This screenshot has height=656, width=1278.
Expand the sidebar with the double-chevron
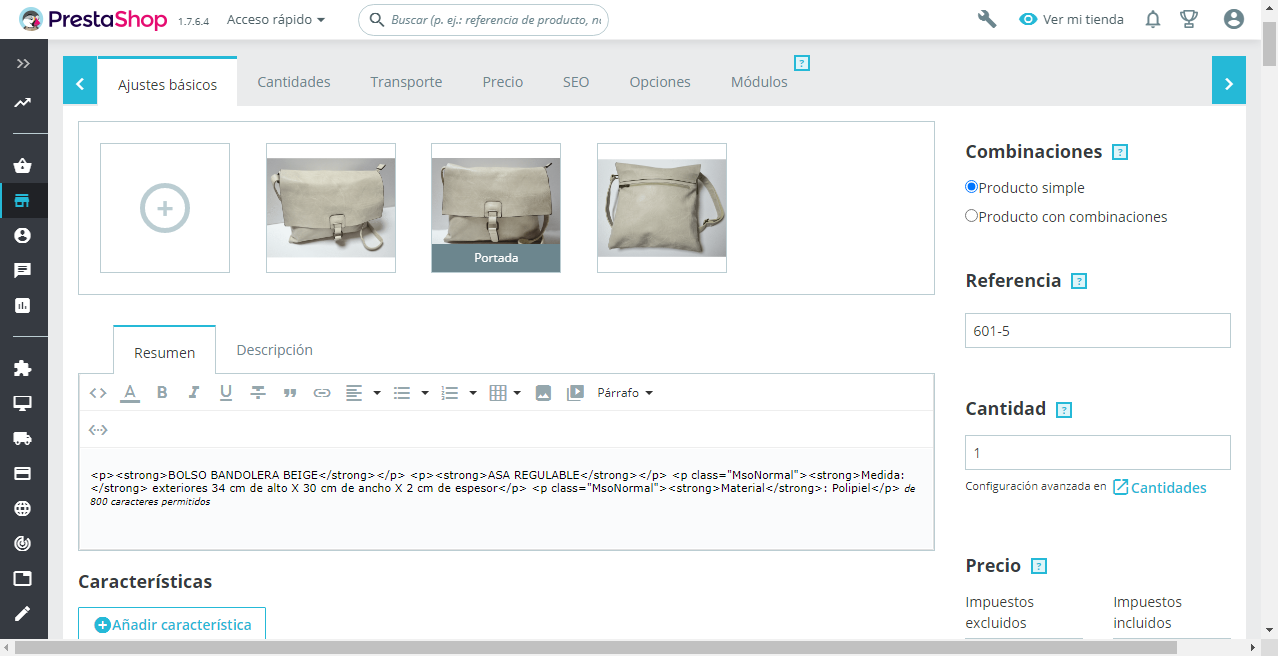click(23, 64)
